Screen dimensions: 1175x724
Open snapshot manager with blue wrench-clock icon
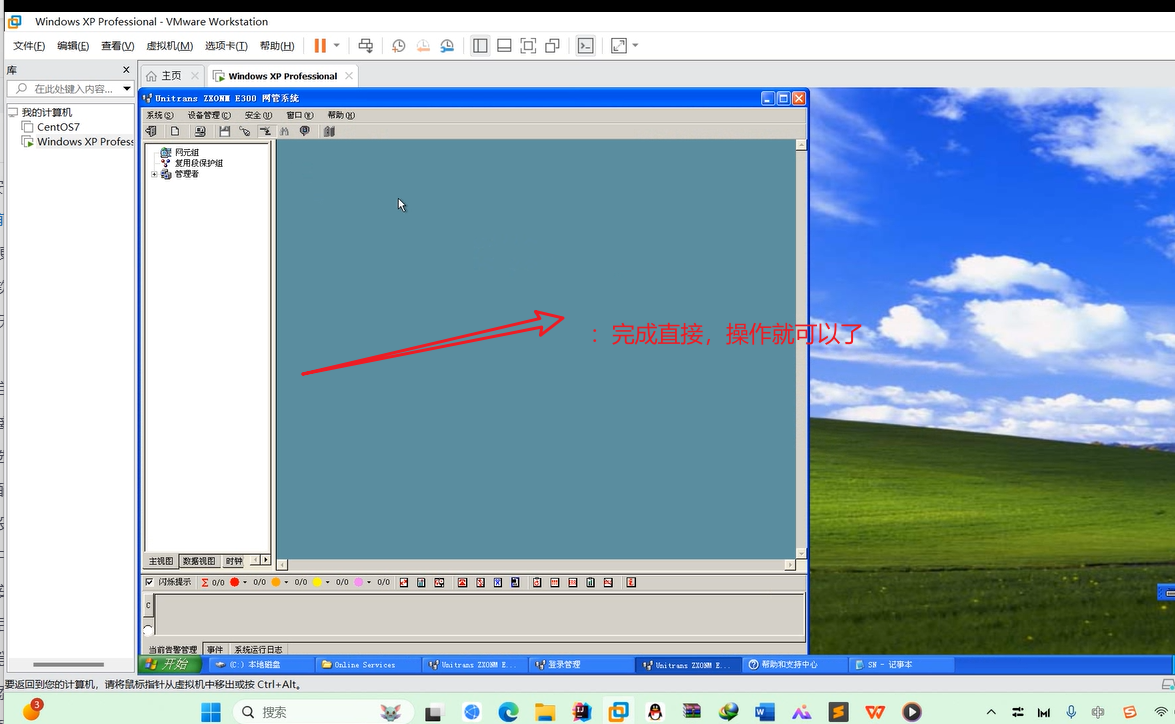click(x=447, y=46)
